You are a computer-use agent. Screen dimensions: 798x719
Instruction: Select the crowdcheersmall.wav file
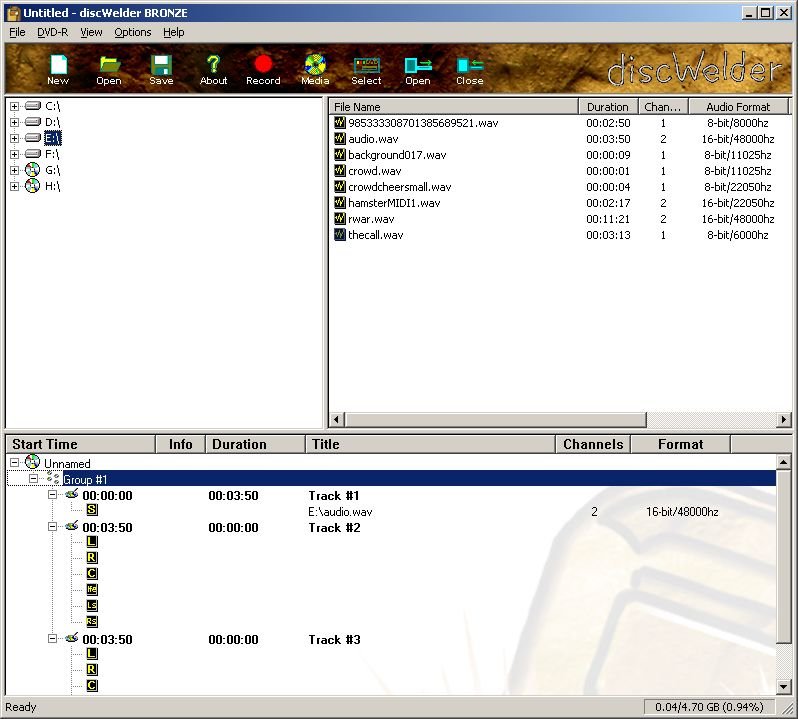coord(400,187)
